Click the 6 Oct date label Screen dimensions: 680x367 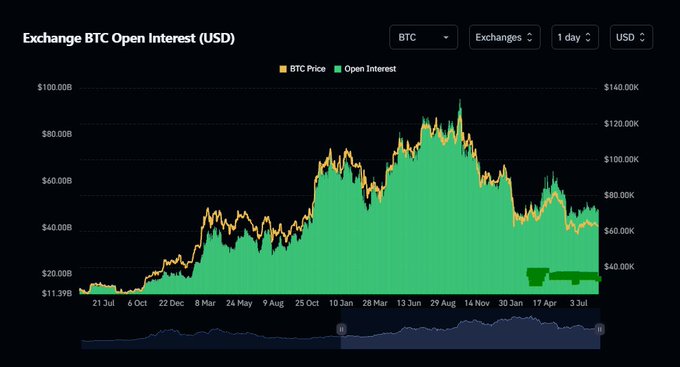coord(137,303)
